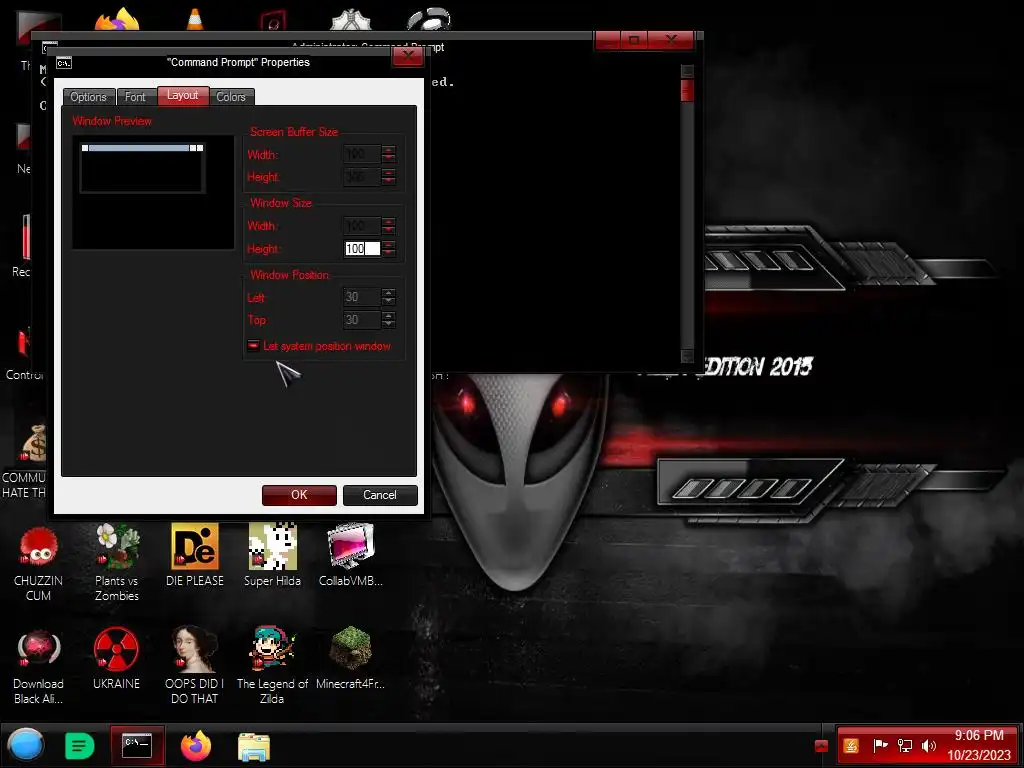The height and width of the screenshot is (768, 1024).
Task: Click the Window Size Width input field
Action: (x=362, y=226)
